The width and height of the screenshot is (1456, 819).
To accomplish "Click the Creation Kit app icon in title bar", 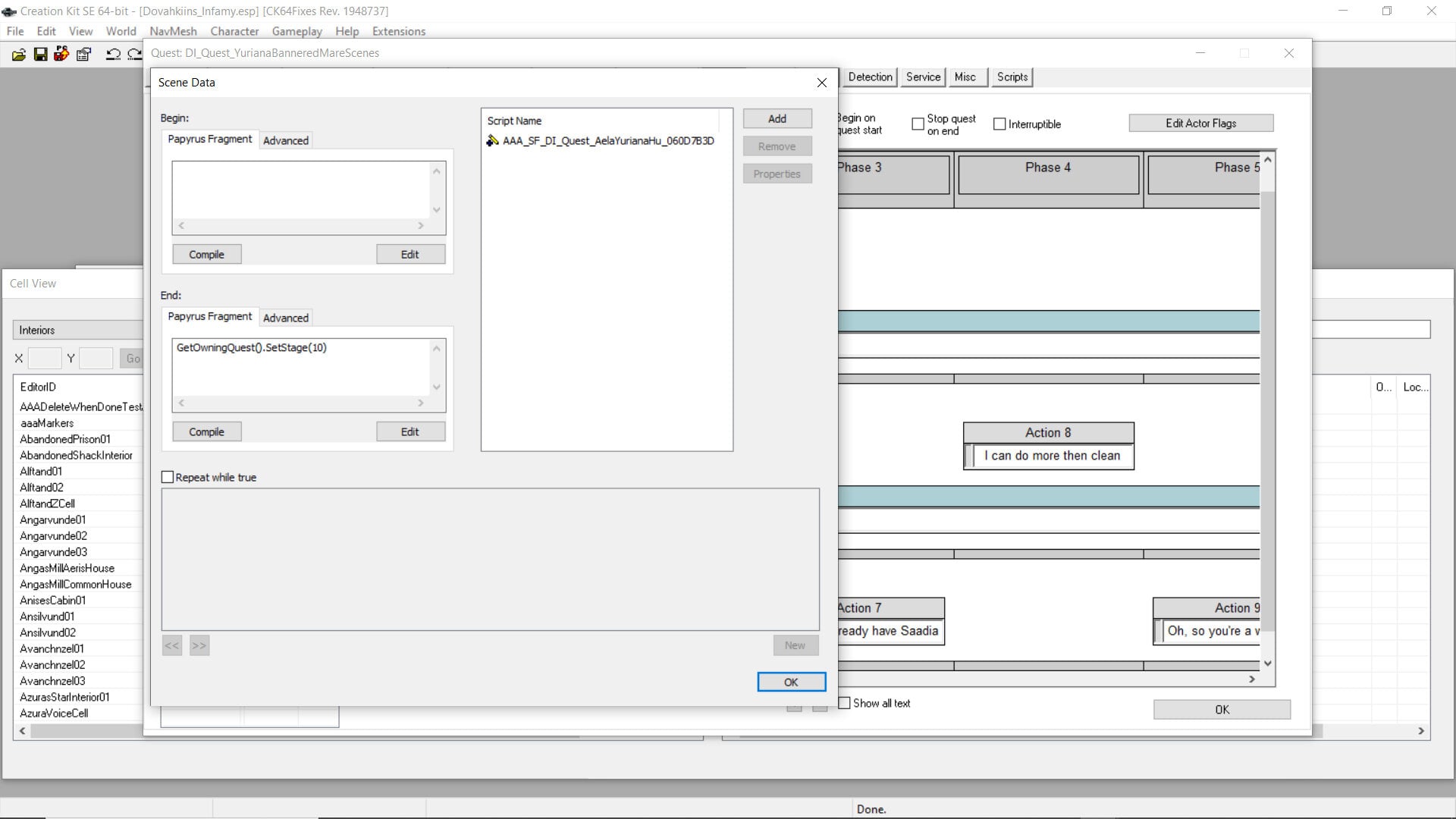I will click(9, 11).
